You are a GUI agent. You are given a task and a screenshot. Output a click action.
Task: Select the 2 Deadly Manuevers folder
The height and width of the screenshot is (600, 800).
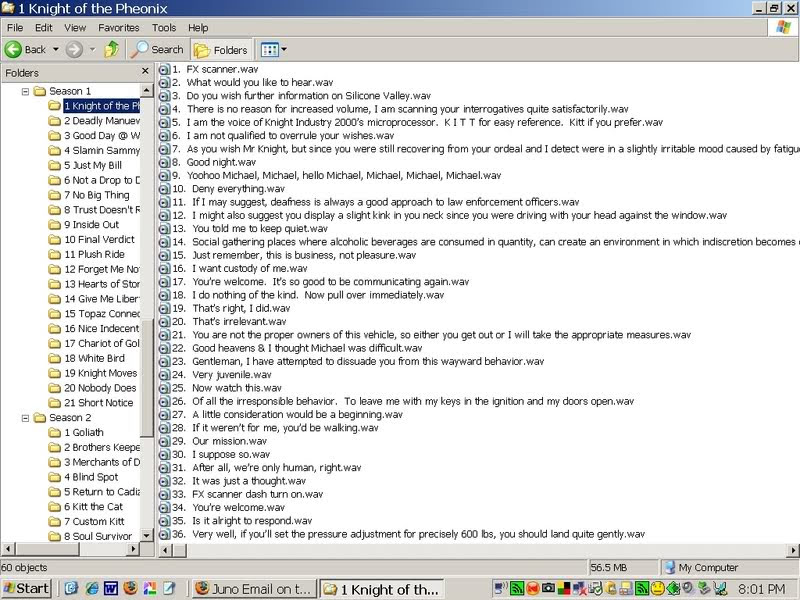102,120
